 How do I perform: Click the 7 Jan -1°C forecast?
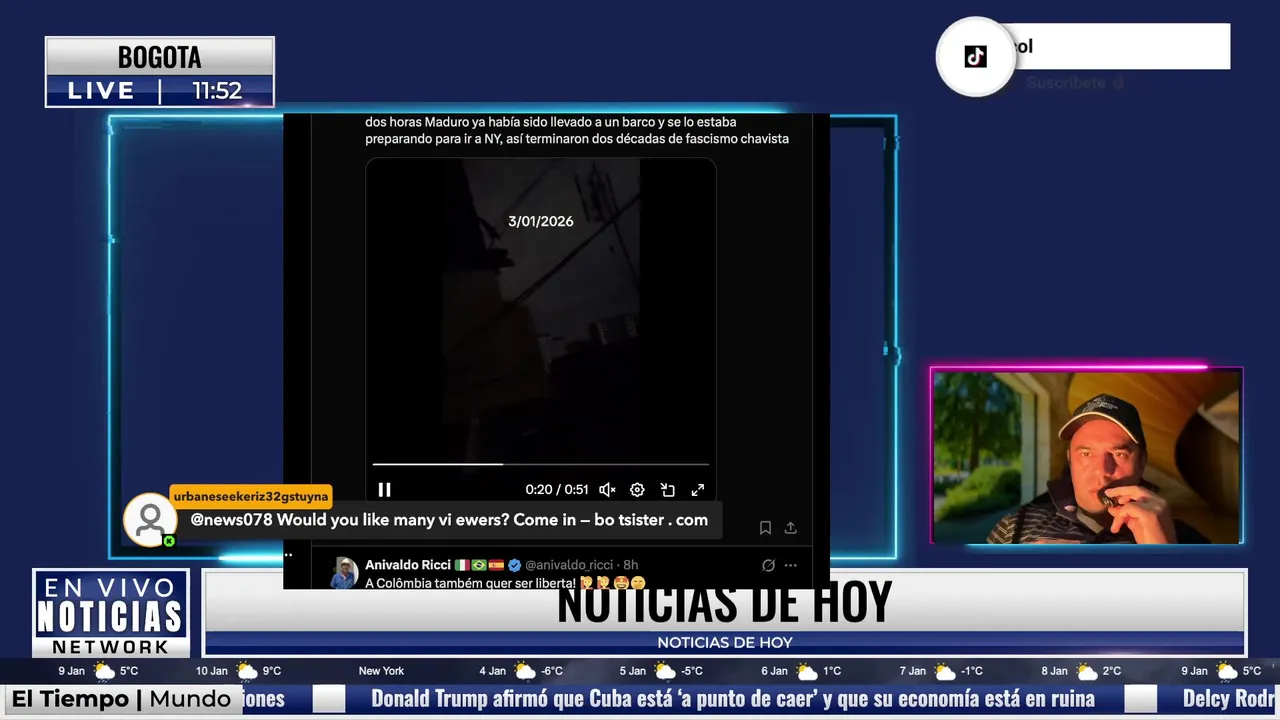tap(941, 671)
